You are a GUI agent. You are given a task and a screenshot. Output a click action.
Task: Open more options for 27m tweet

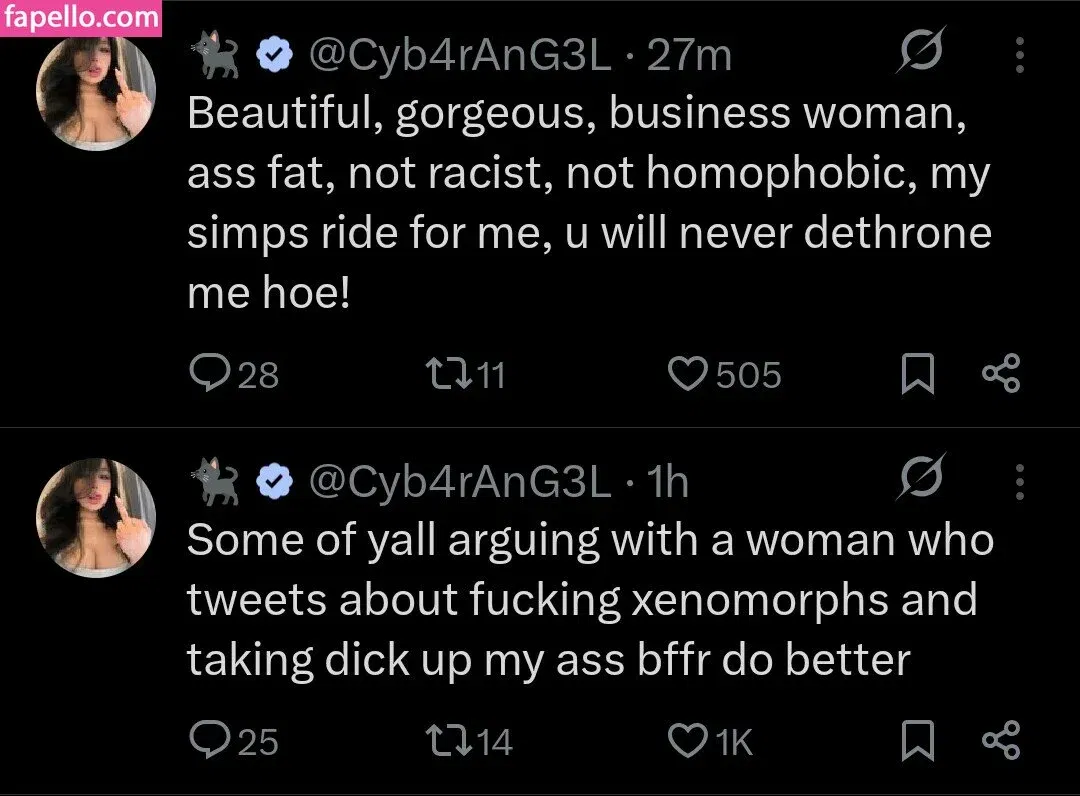(1019, 55)
